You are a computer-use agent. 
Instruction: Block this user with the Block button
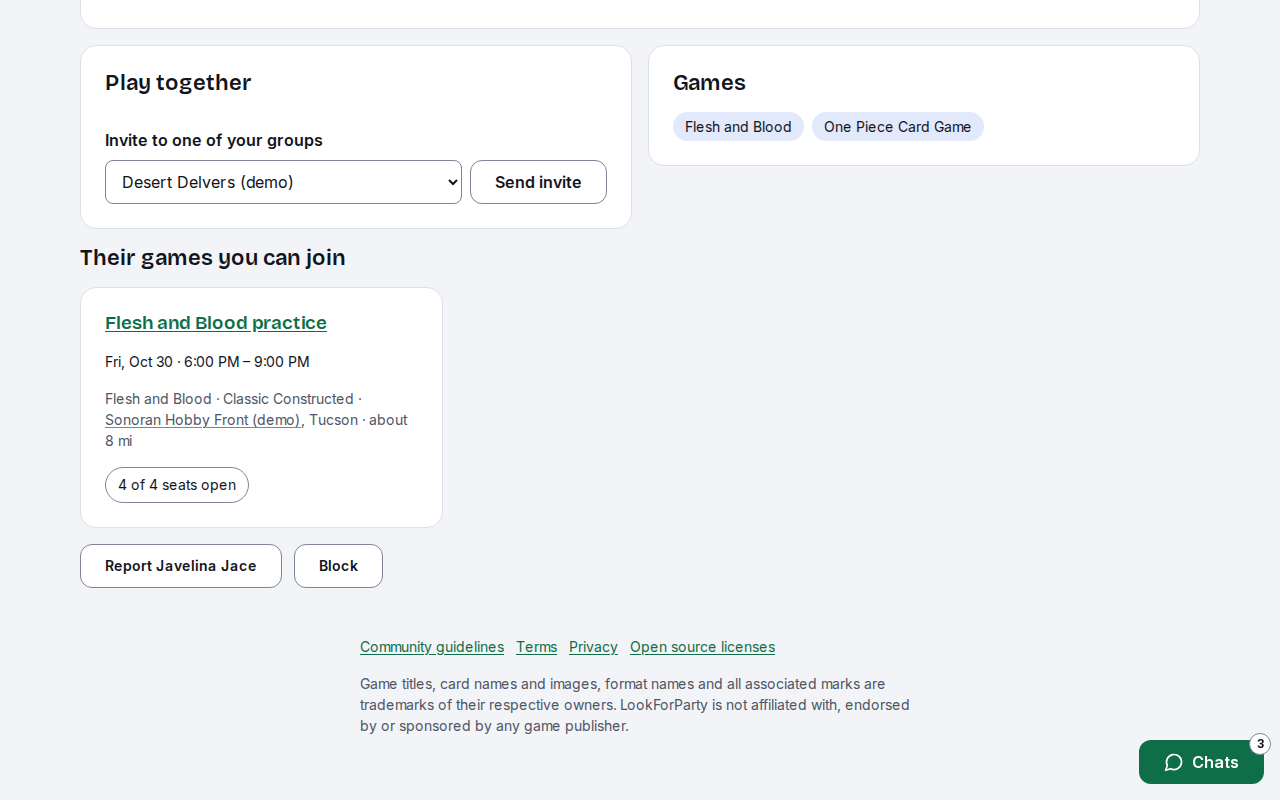point(338,566)
